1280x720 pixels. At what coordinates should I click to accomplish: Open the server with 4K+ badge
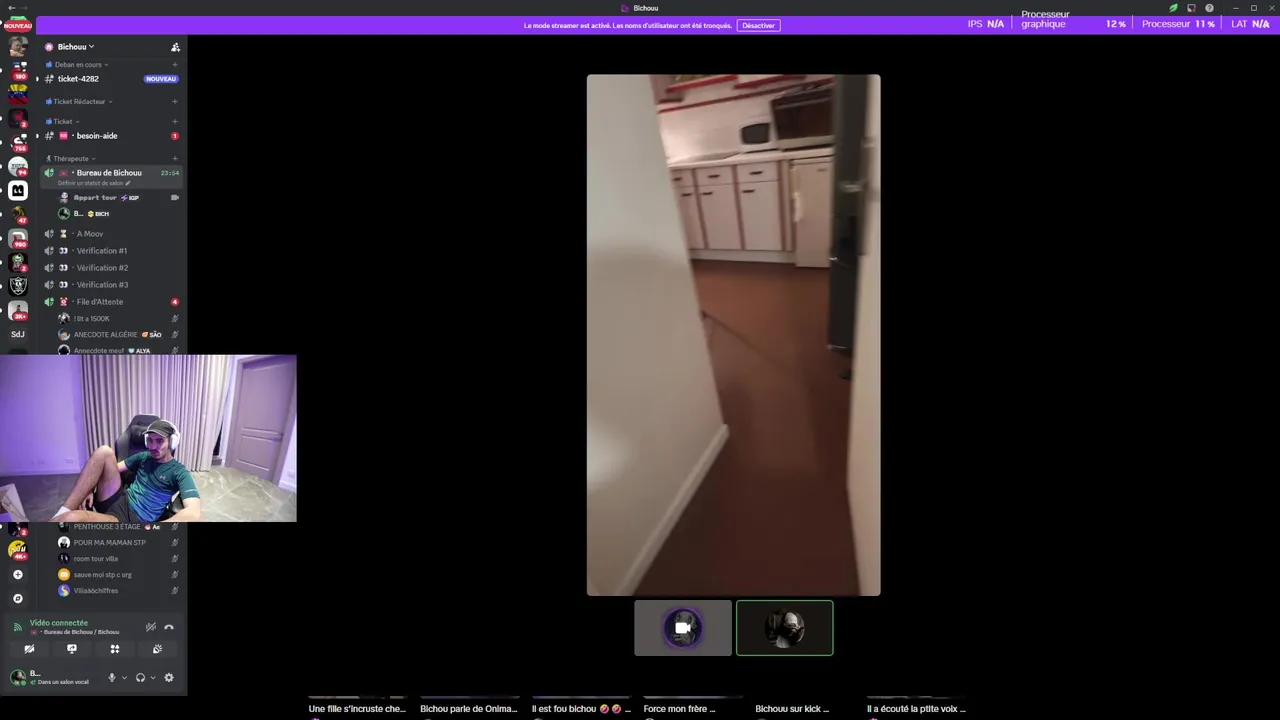(x=17, y=549)
